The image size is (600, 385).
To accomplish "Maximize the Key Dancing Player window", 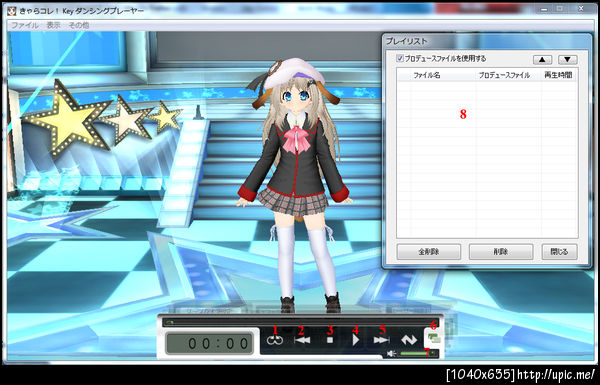I will 559,9.
